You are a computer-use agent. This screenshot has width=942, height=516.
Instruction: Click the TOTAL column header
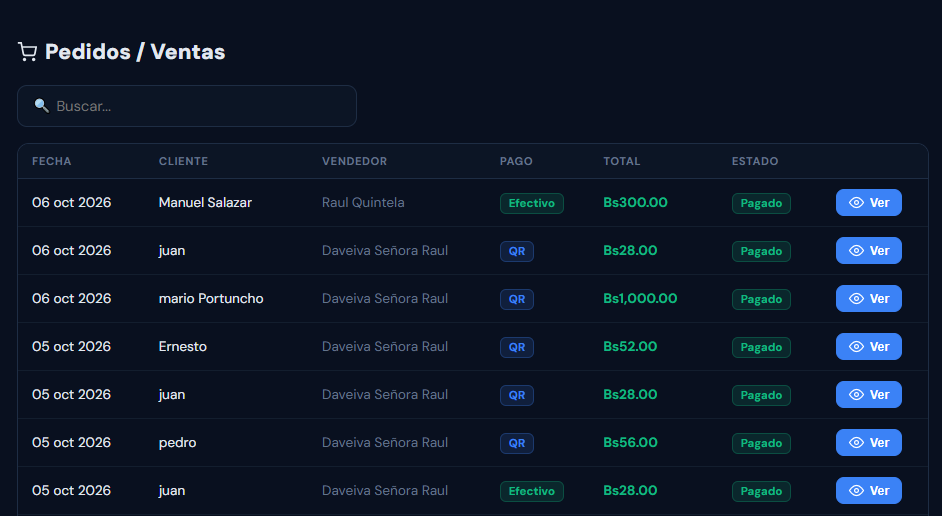622,161
